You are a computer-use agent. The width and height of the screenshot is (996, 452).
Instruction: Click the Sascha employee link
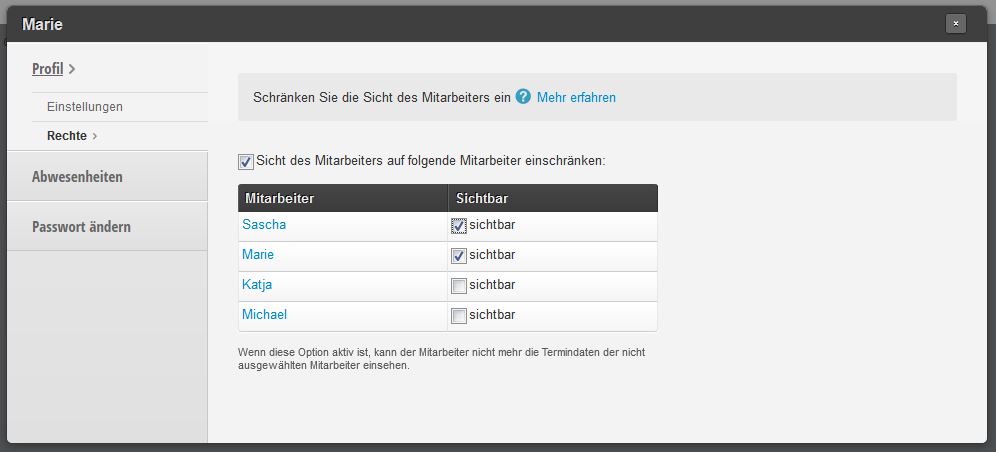264,225
